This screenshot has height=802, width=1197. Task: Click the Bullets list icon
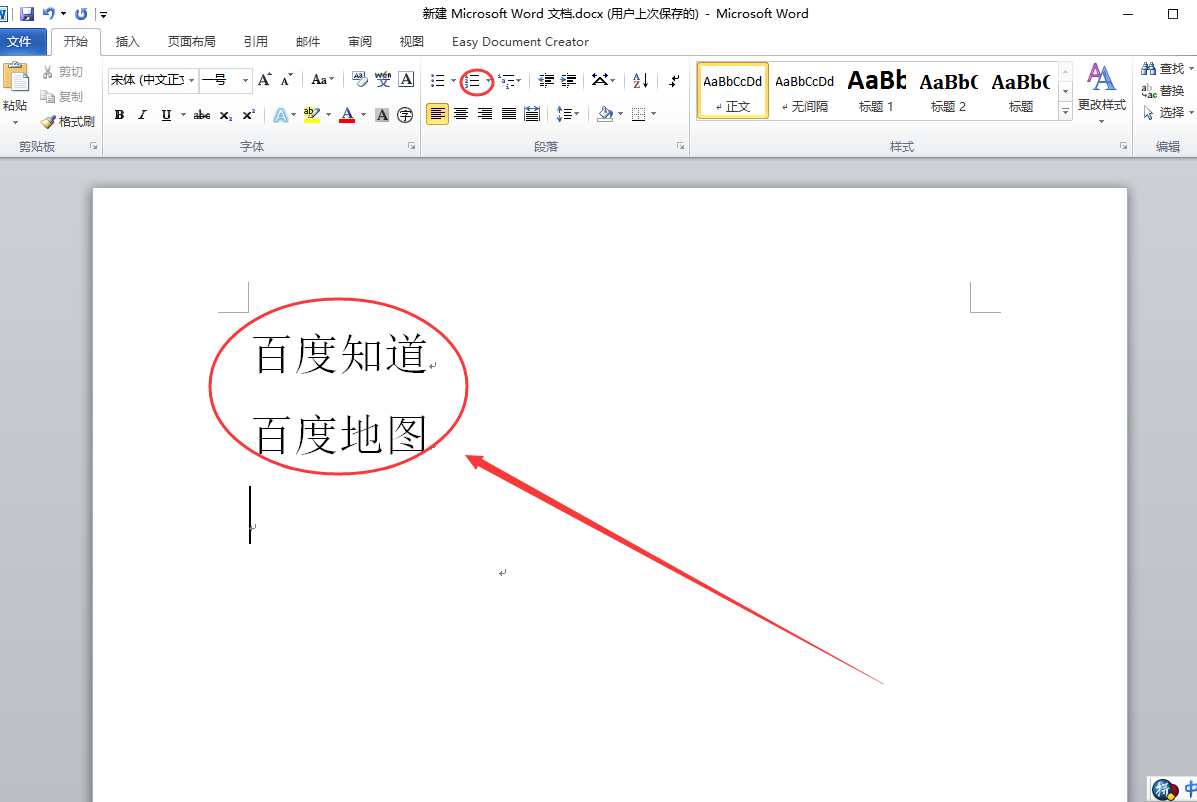tap(437, 80)
